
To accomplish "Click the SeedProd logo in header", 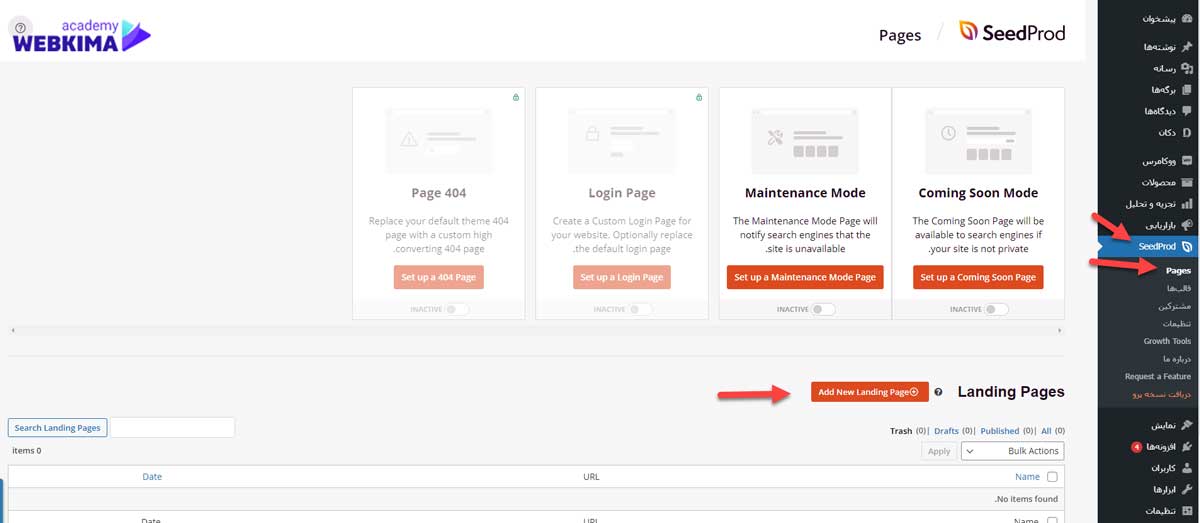I will point(1012,32).
